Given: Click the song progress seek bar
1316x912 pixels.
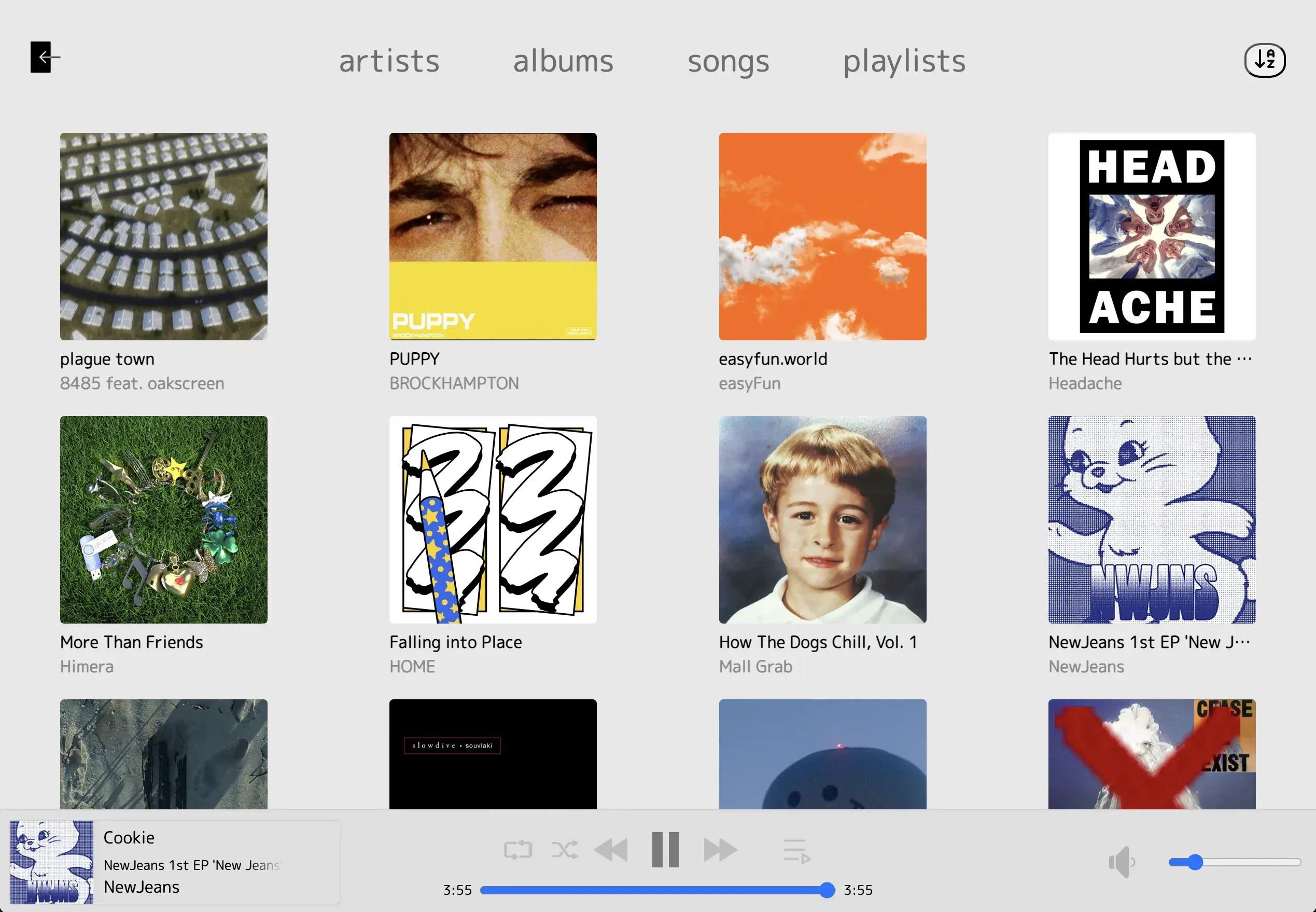Looking at the screenshot, I should tap(657, 890).
